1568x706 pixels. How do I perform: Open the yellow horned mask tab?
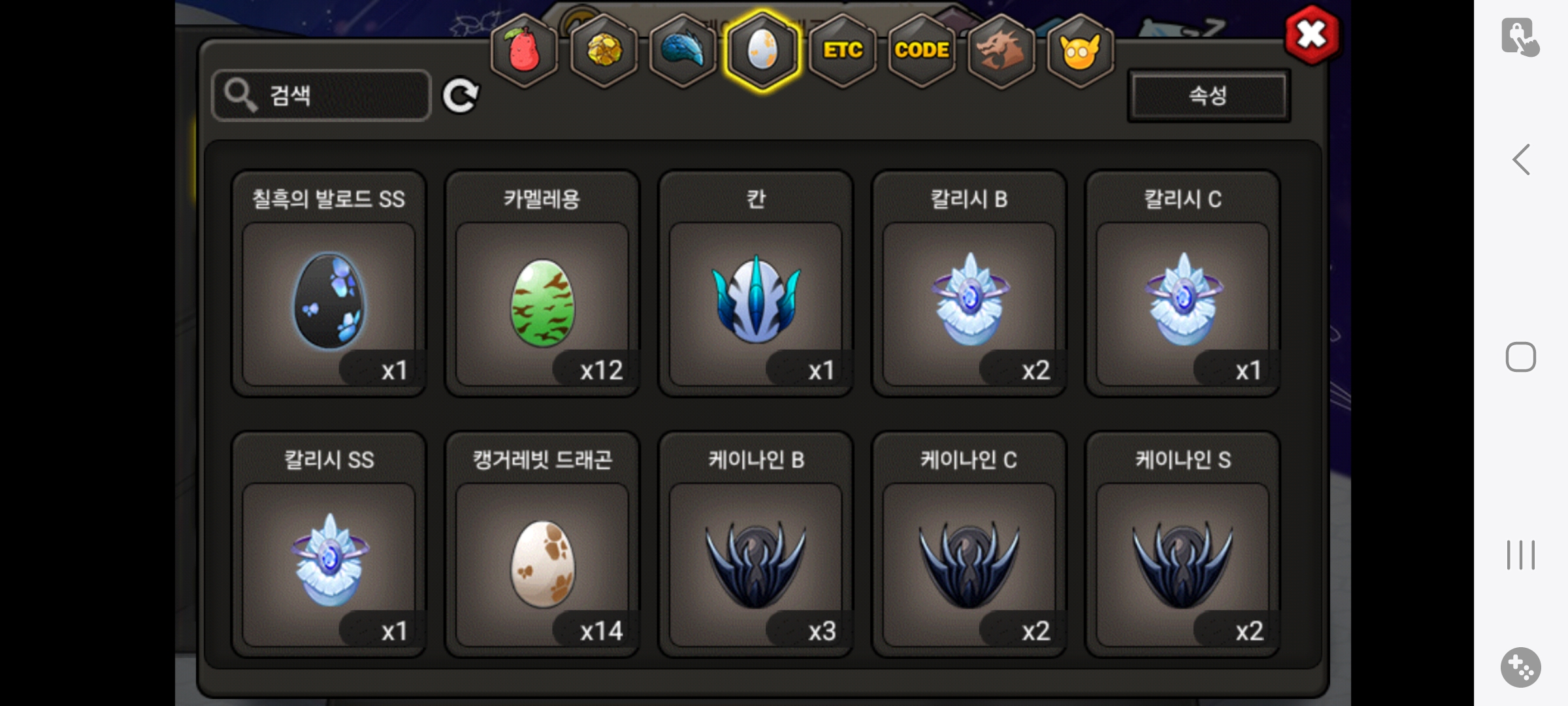1081,50
